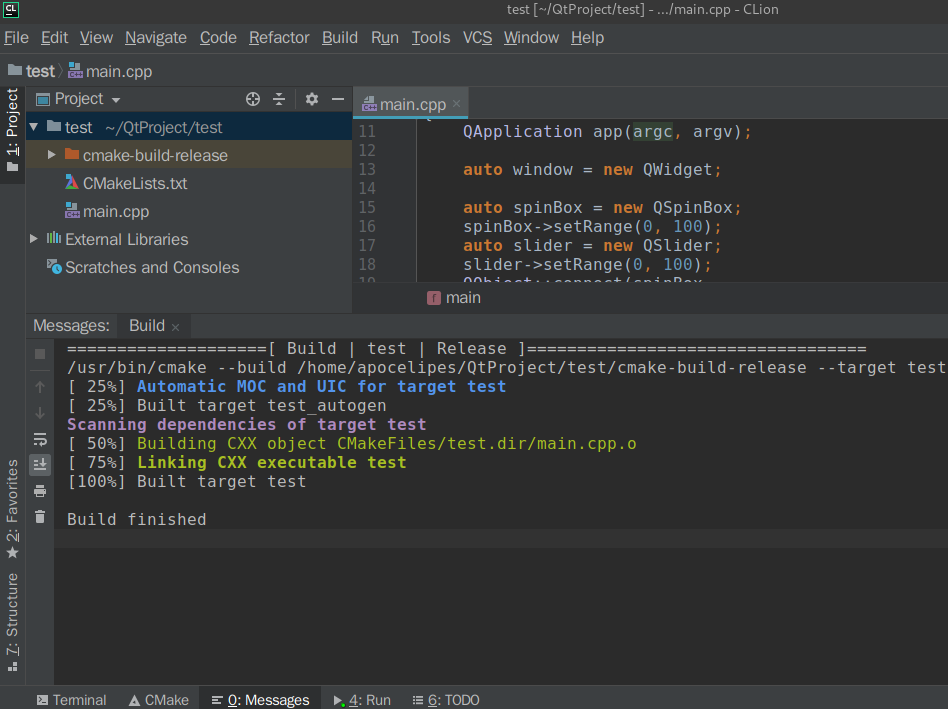Expand External Libraries node
The height and width of the screenshot is (709, 948).
pos(34,239)
